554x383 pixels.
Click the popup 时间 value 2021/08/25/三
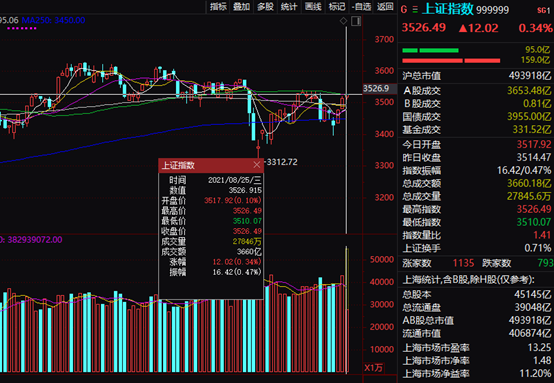click(235, 180)
